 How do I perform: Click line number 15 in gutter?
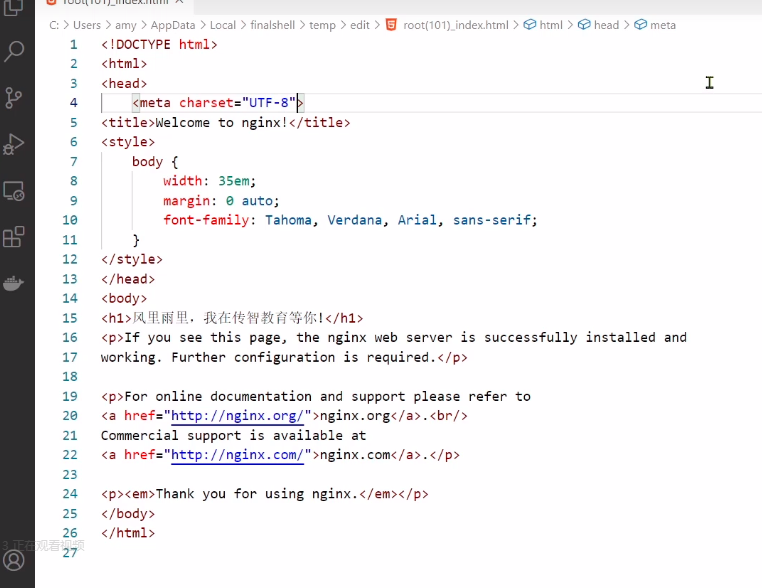click(69, 318)
